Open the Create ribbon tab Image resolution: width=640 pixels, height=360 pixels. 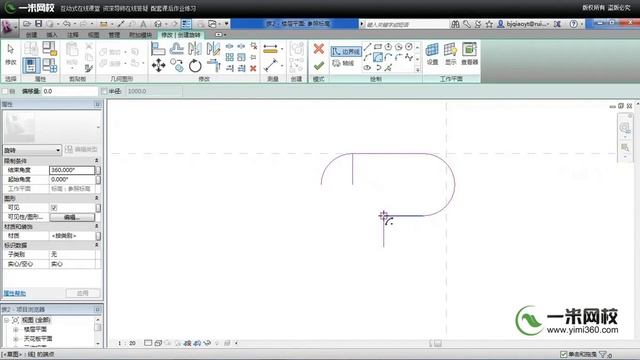31,35
